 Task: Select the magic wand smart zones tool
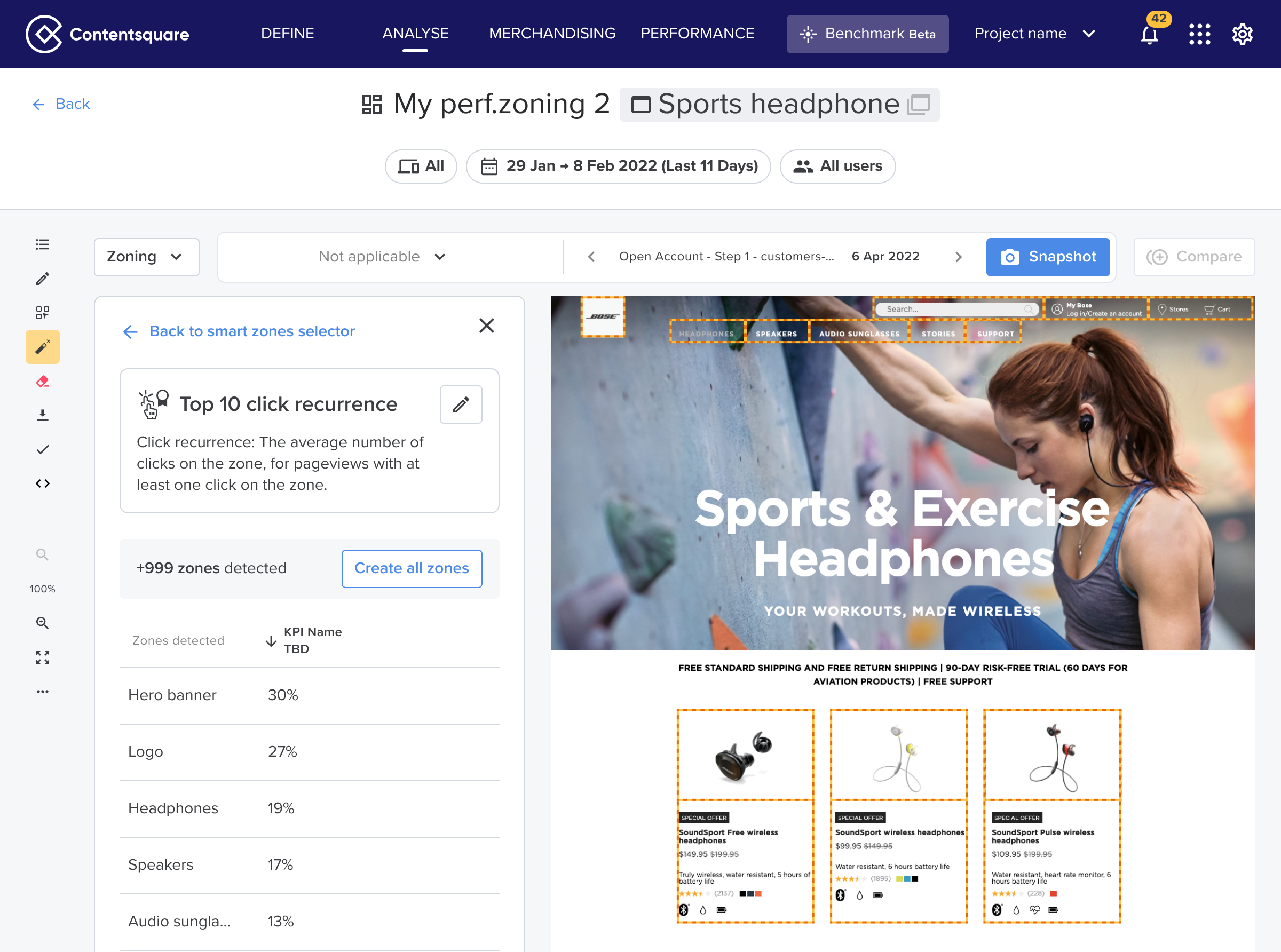[43, 347]
